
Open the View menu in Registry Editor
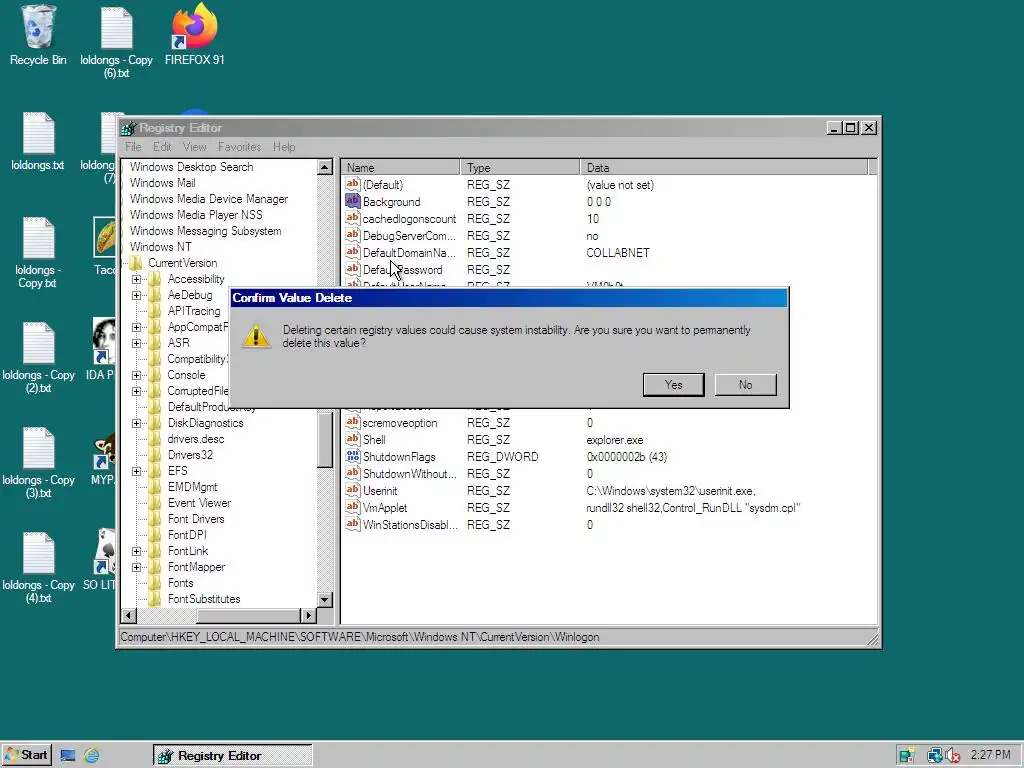click(x=195, y=147)
